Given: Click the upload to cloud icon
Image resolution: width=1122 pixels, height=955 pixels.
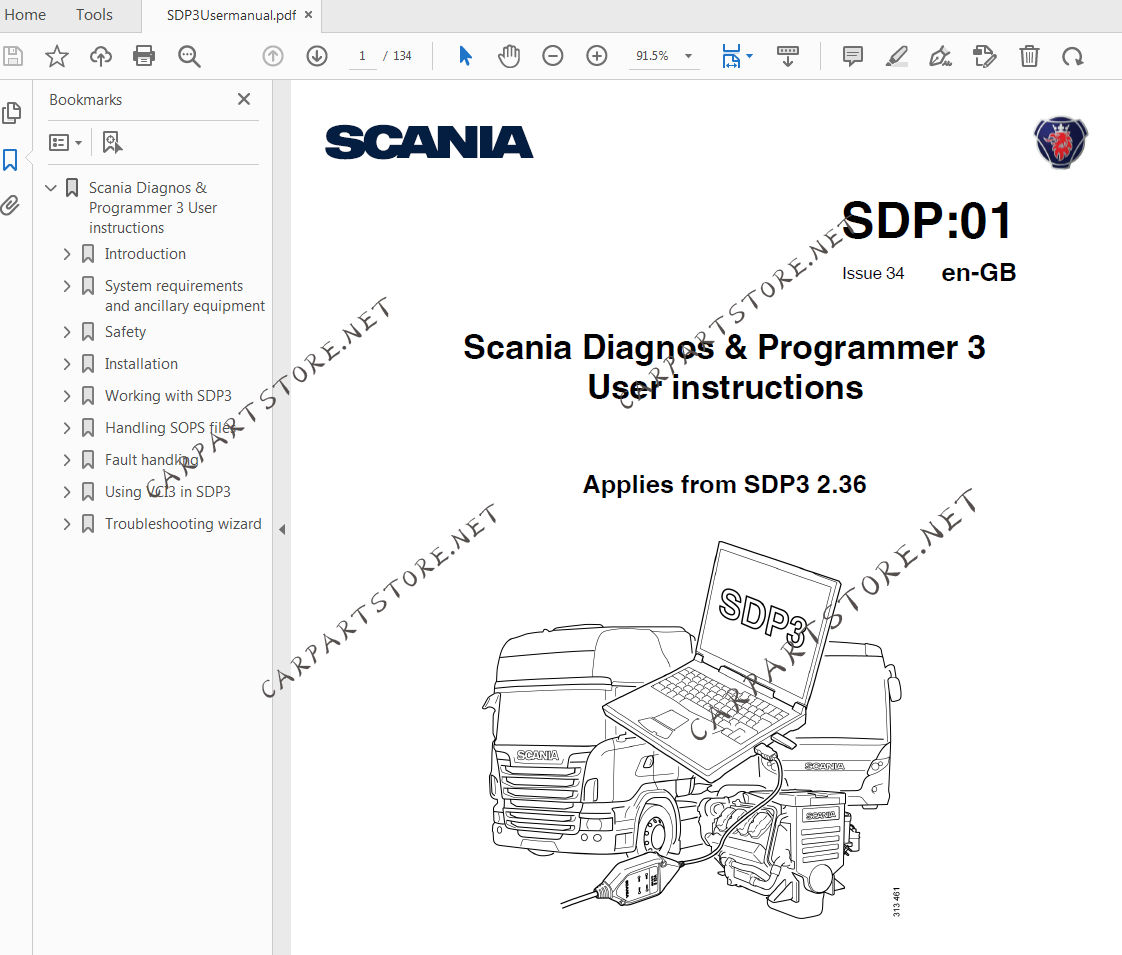Looking at the screenshot, I should tap(101, 56).
